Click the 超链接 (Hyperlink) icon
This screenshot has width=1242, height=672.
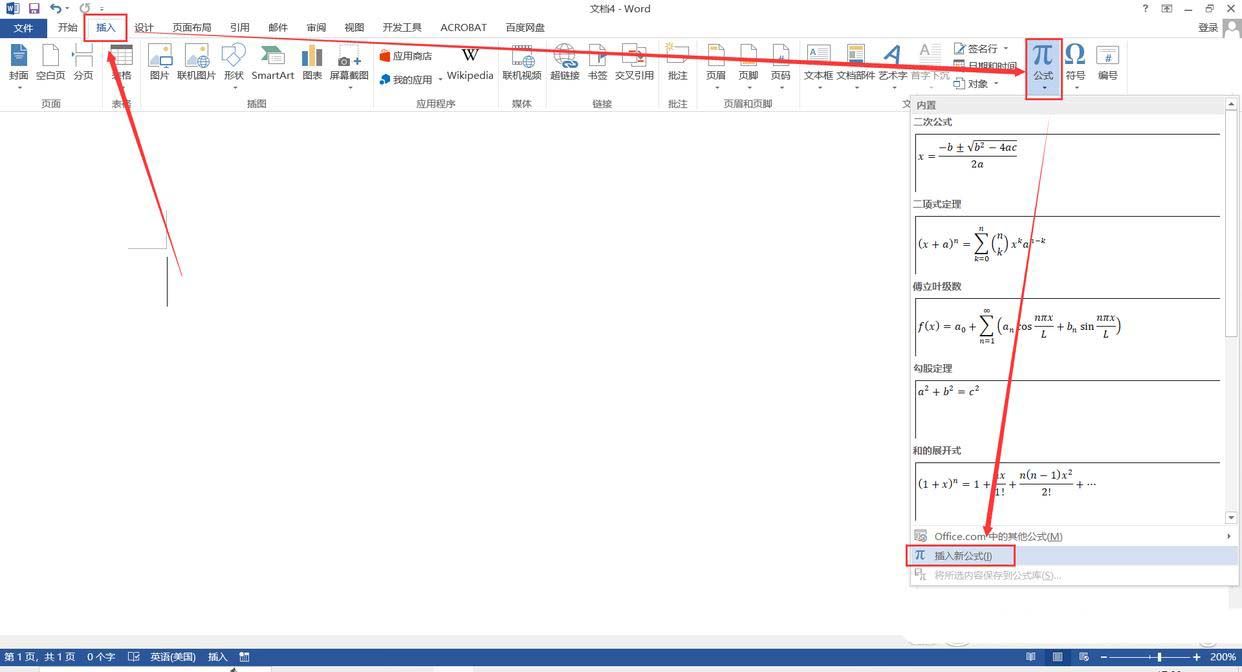pyautogui.click(x=564, y=62)
